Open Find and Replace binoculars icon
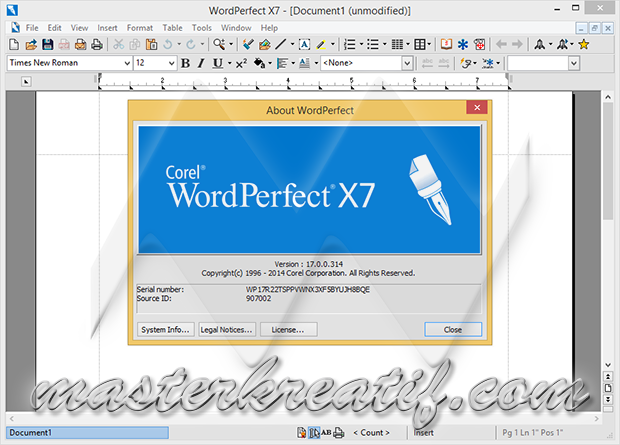This screenshot has height=445, width=620. tap(219, 44)
